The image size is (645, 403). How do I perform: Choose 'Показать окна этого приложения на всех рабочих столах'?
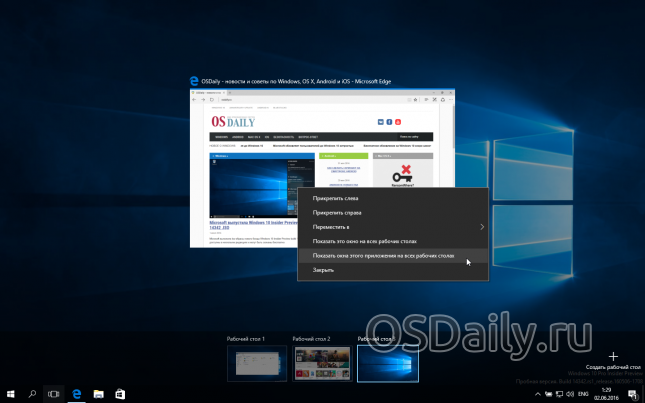click(397, 256)
